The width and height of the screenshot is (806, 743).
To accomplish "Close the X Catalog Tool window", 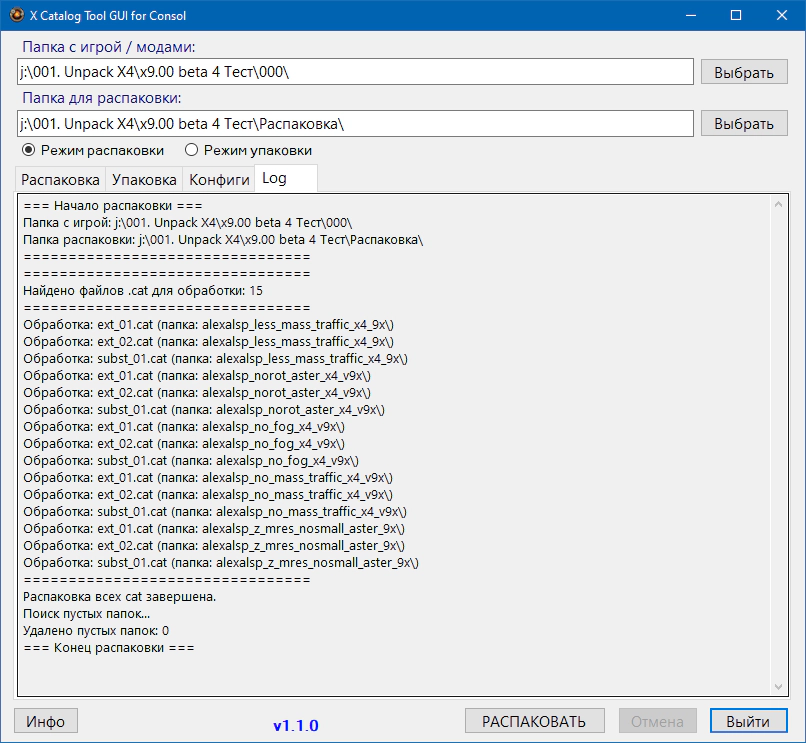I will point(783,16).
